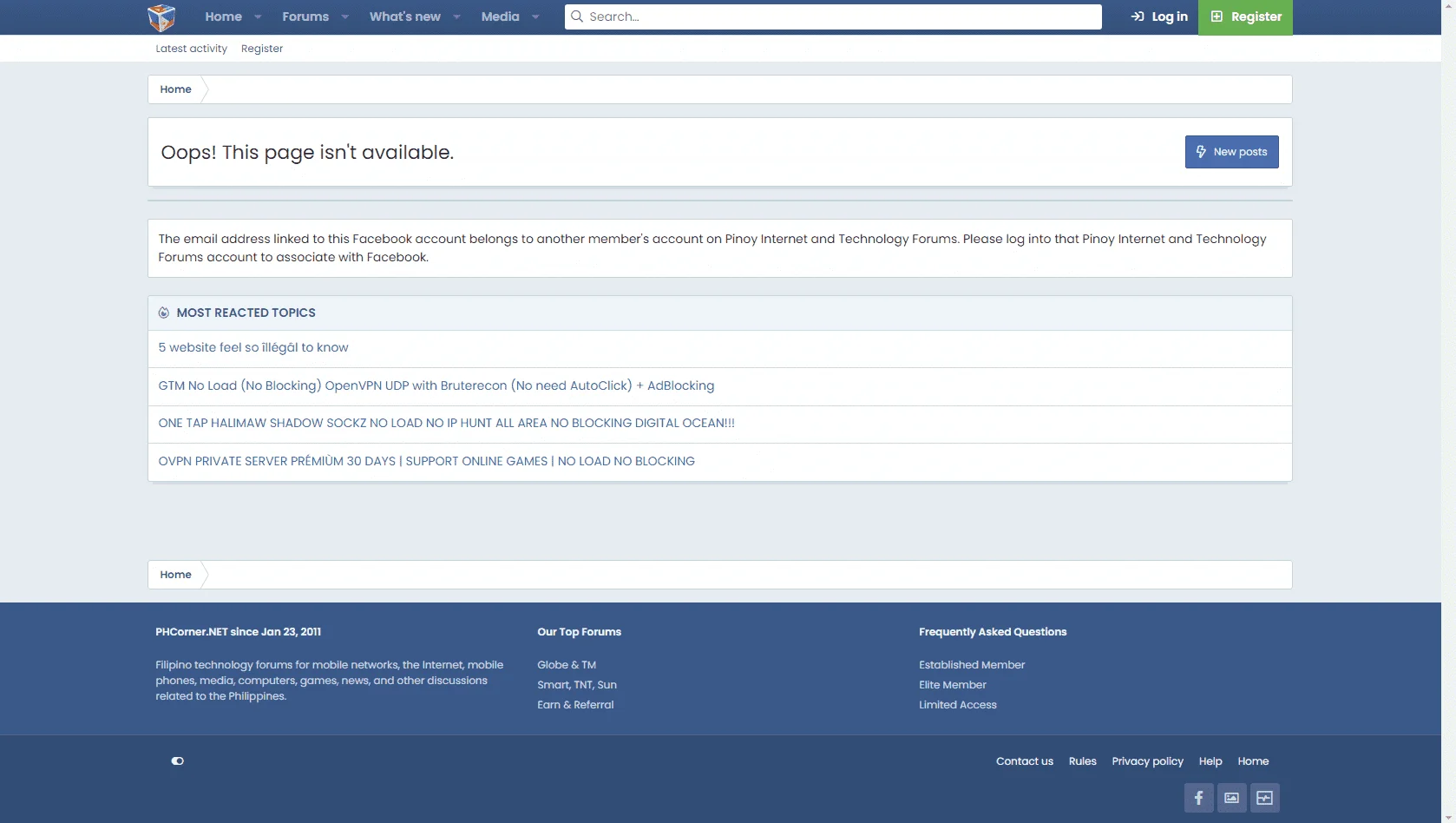The image size is (1456, 823).
Task: Expand the Home menu dropdown arrow
Action: tap(258, 16)
